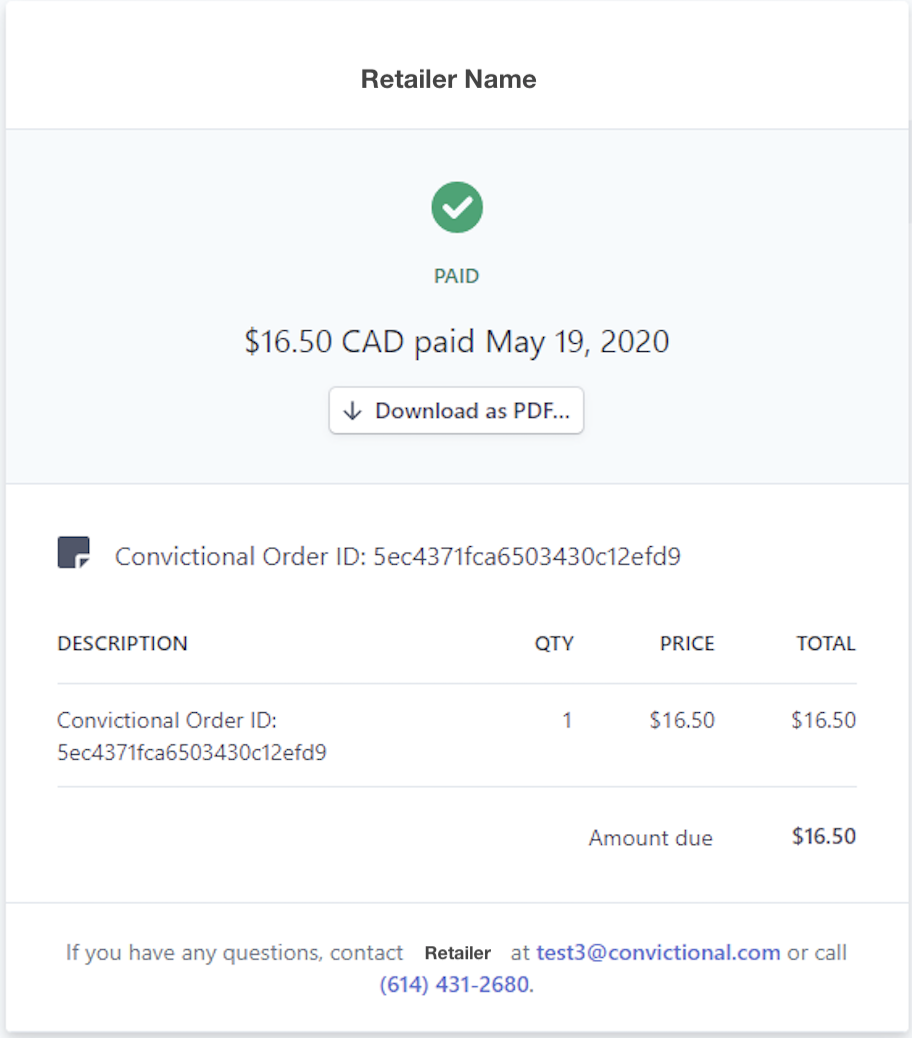
Task: Click the TOTAL column header
Action: tap(826, 643)
